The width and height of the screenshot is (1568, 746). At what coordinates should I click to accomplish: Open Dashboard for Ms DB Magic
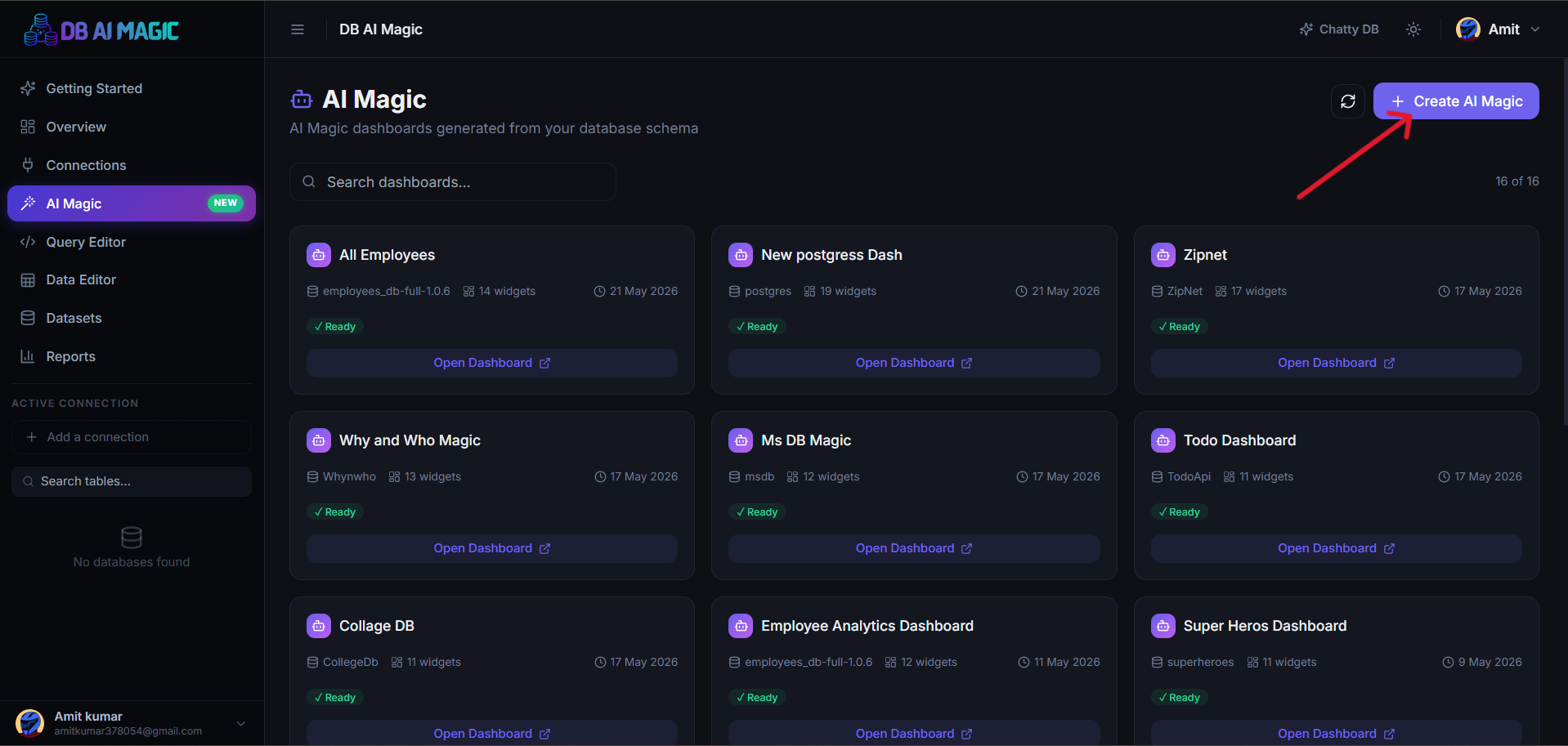tap(914, 548)
